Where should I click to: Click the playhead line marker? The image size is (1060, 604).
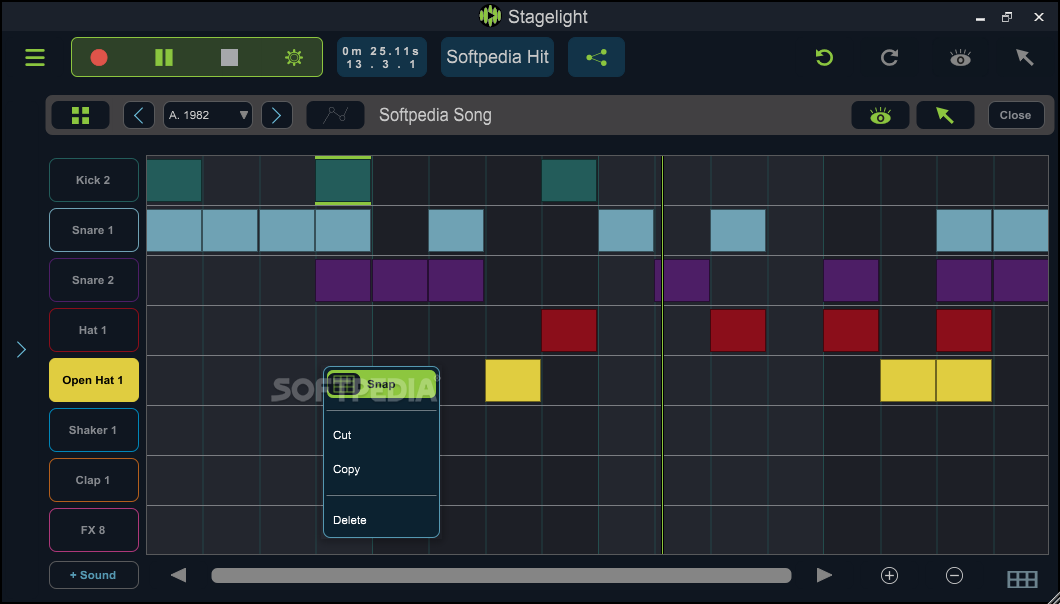click(662, 355)
